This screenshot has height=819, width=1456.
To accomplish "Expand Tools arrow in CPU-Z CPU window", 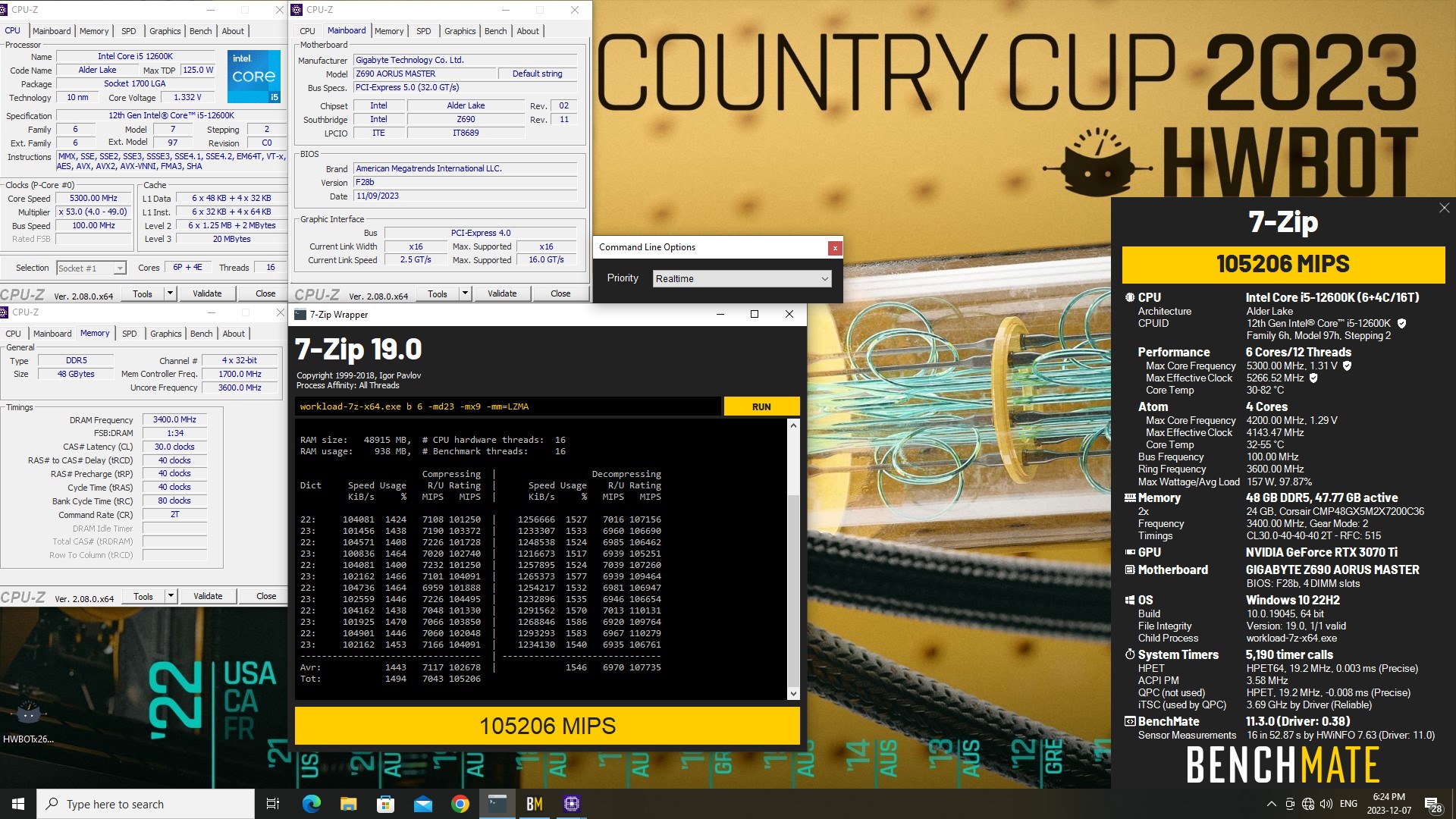I will coord(171,293).
